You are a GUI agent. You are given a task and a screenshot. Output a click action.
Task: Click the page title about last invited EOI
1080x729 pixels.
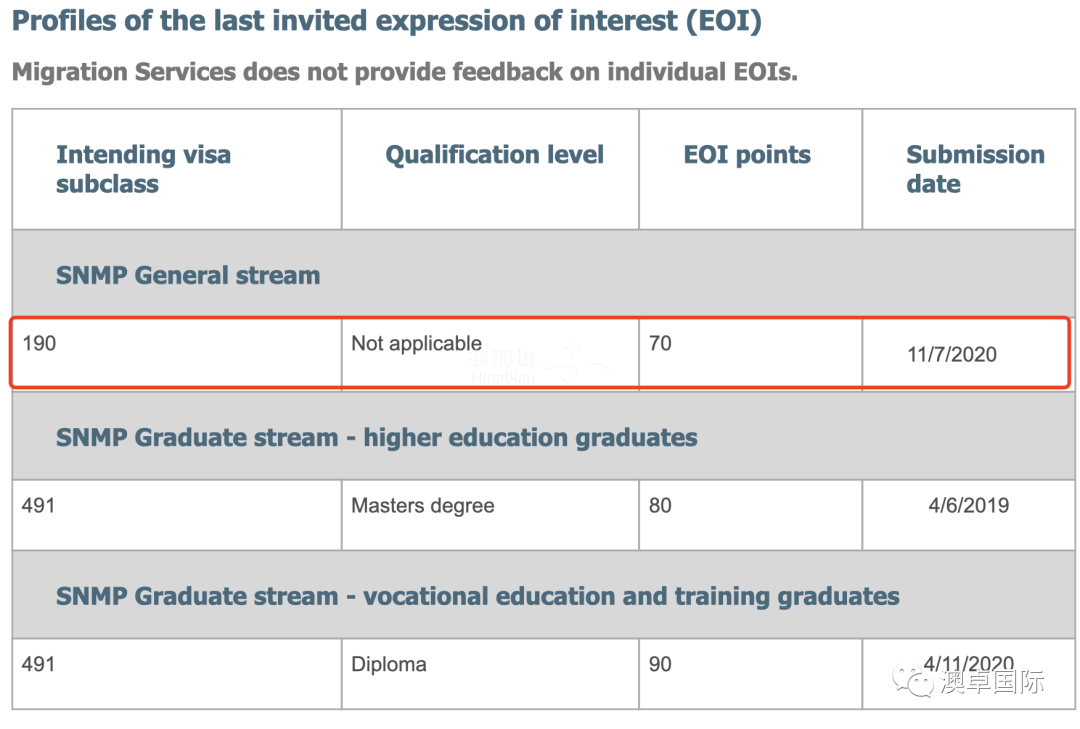pyautogui.click(x=387, y=21)
